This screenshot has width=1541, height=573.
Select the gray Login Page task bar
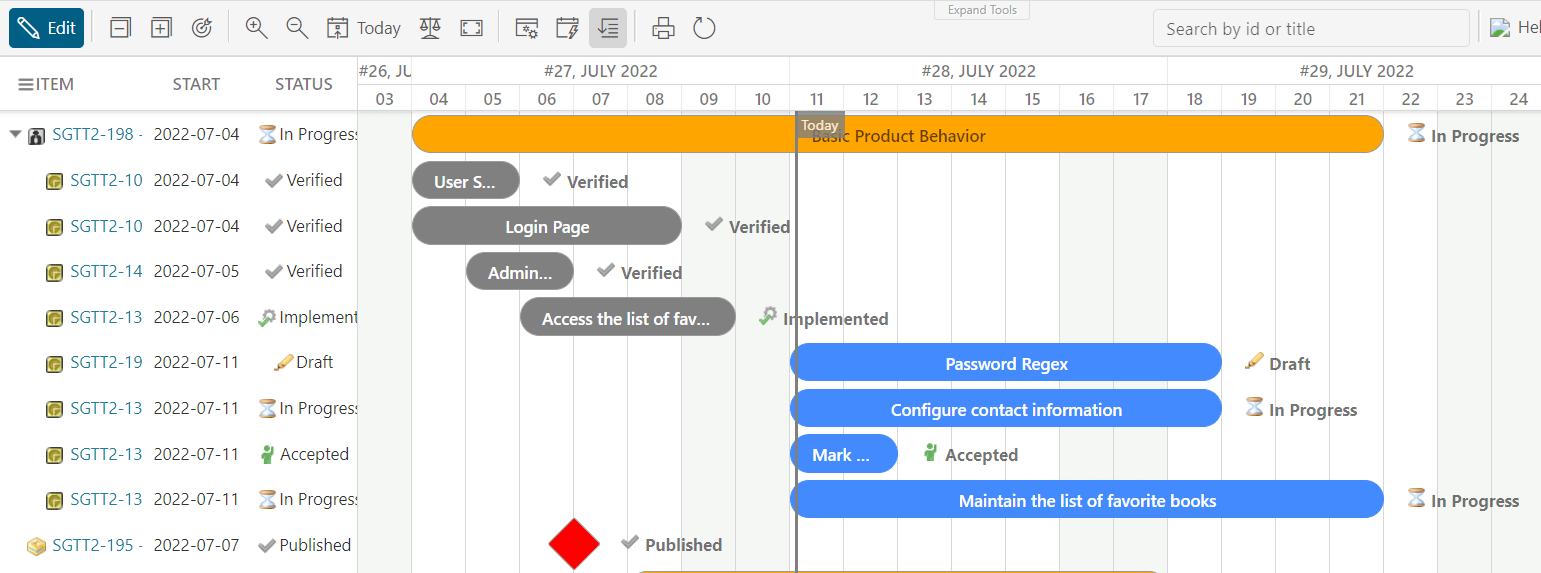[x=546, y=226]
